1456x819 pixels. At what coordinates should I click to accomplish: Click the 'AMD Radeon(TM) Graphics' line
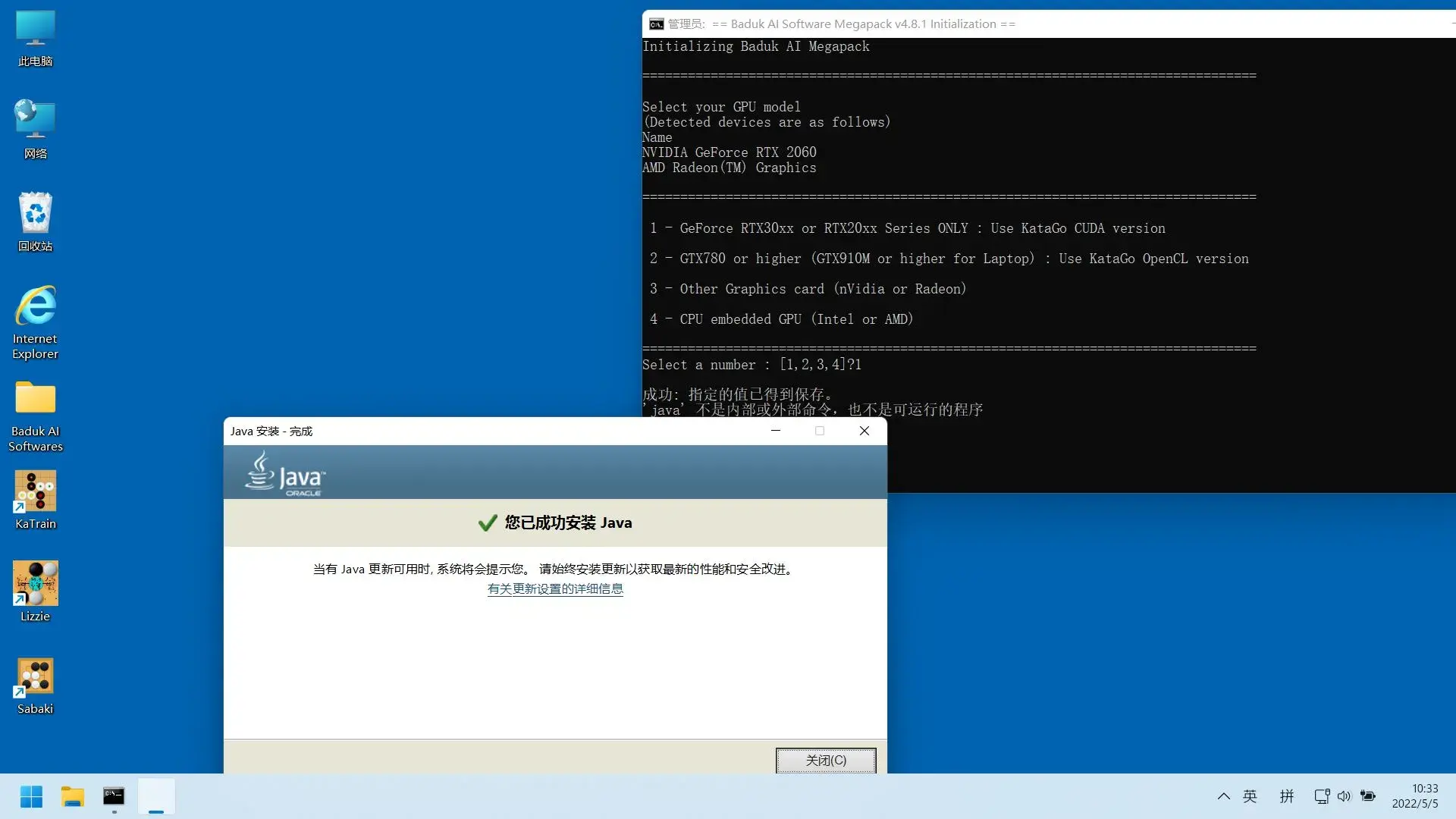click(x=730, y=168)
